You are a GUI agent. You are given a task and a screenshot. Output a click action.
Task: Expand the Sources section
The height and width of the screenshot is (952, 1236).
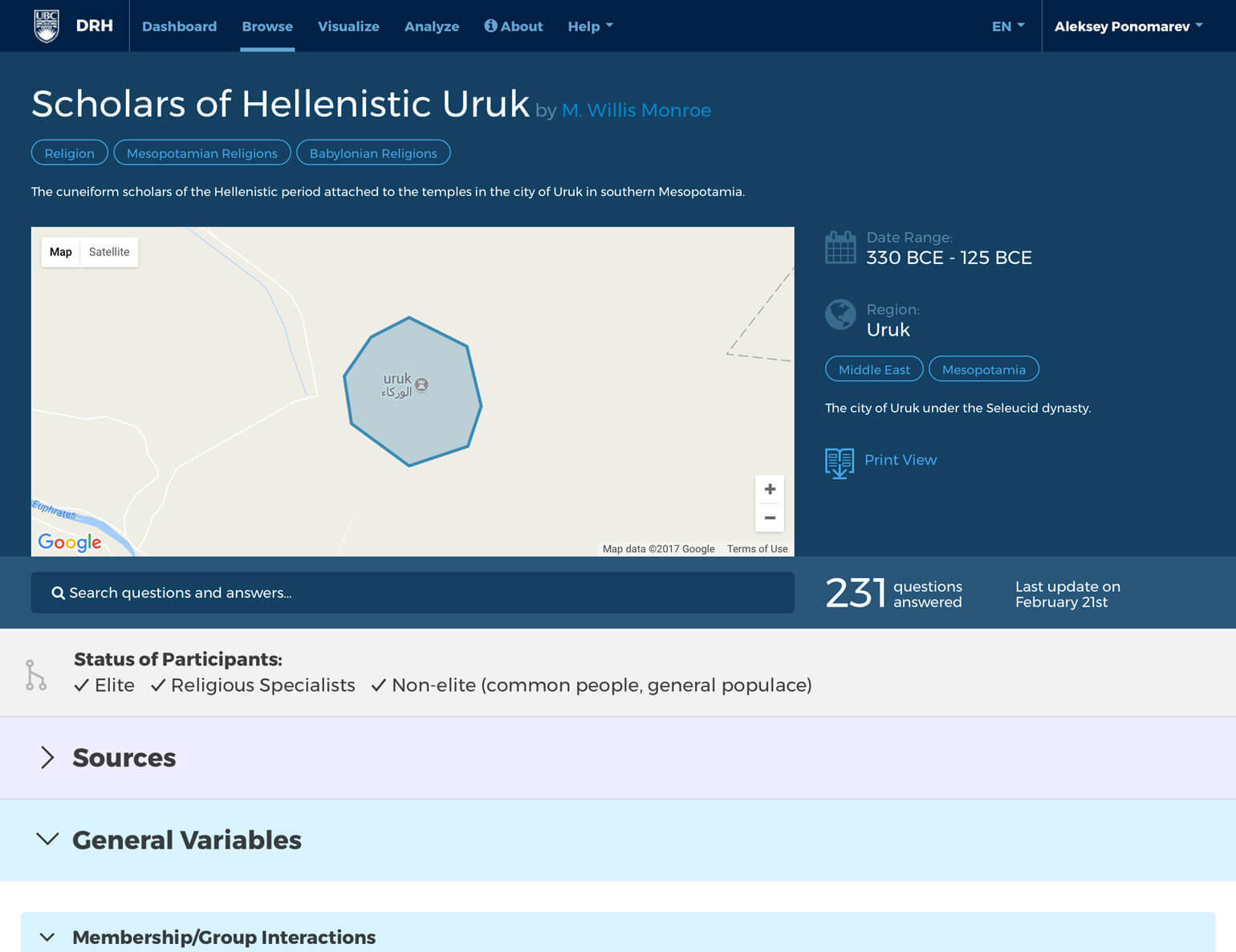click(47, 758)
